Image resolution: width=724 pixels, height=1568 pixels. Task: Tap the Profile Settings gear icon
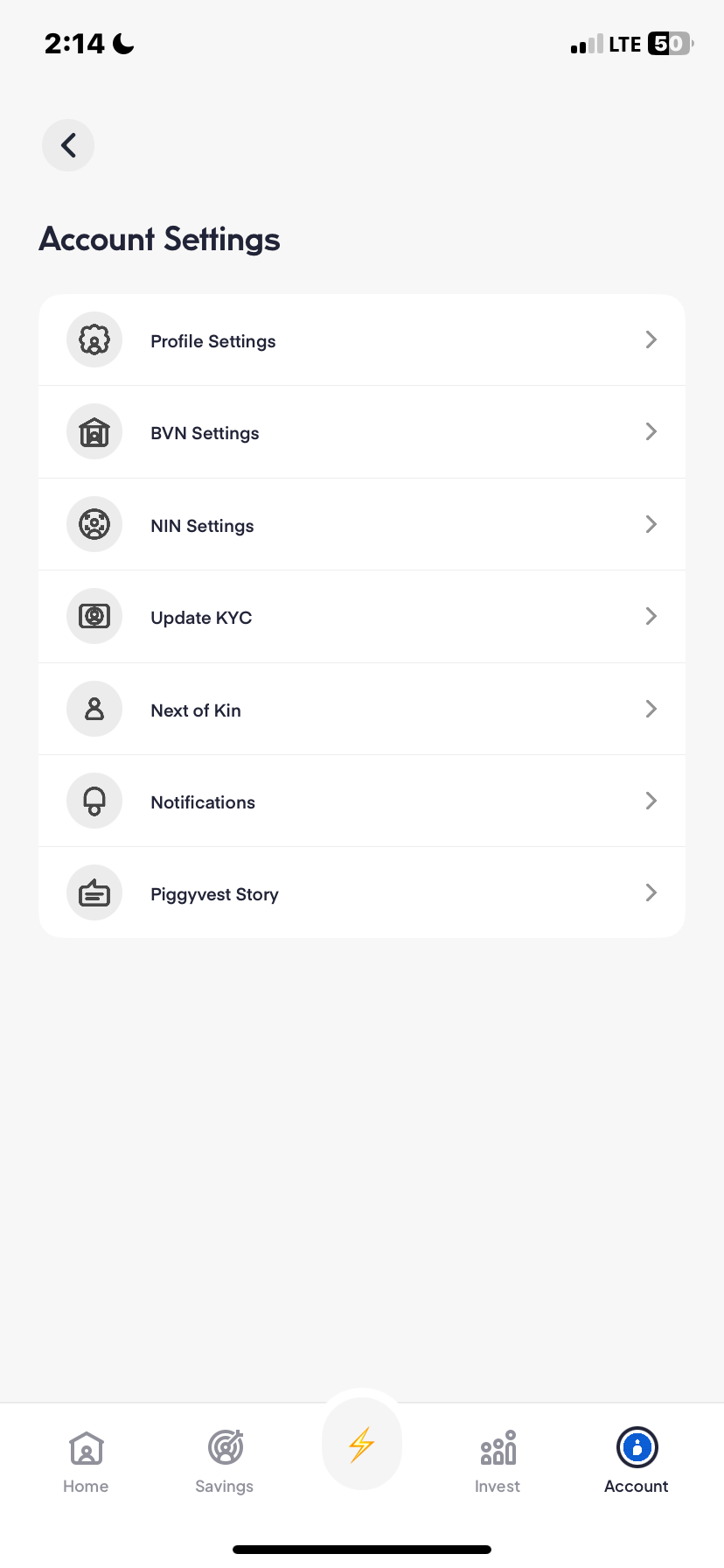click(x=94, y=339)
